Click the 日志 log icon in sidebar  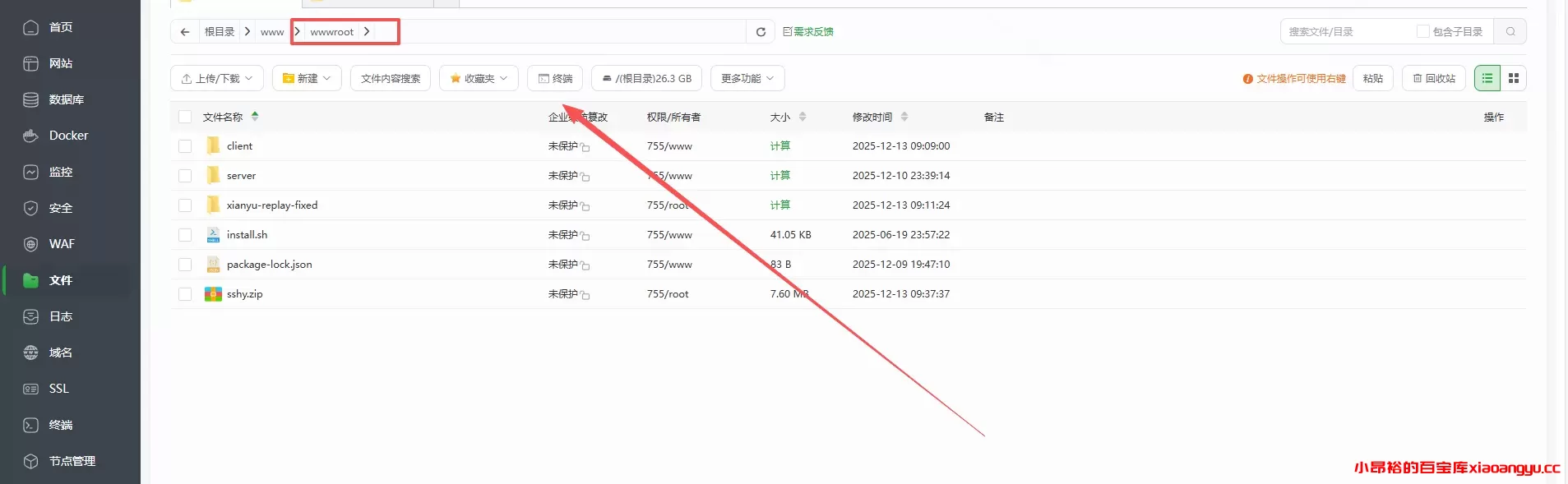[30, 316]
